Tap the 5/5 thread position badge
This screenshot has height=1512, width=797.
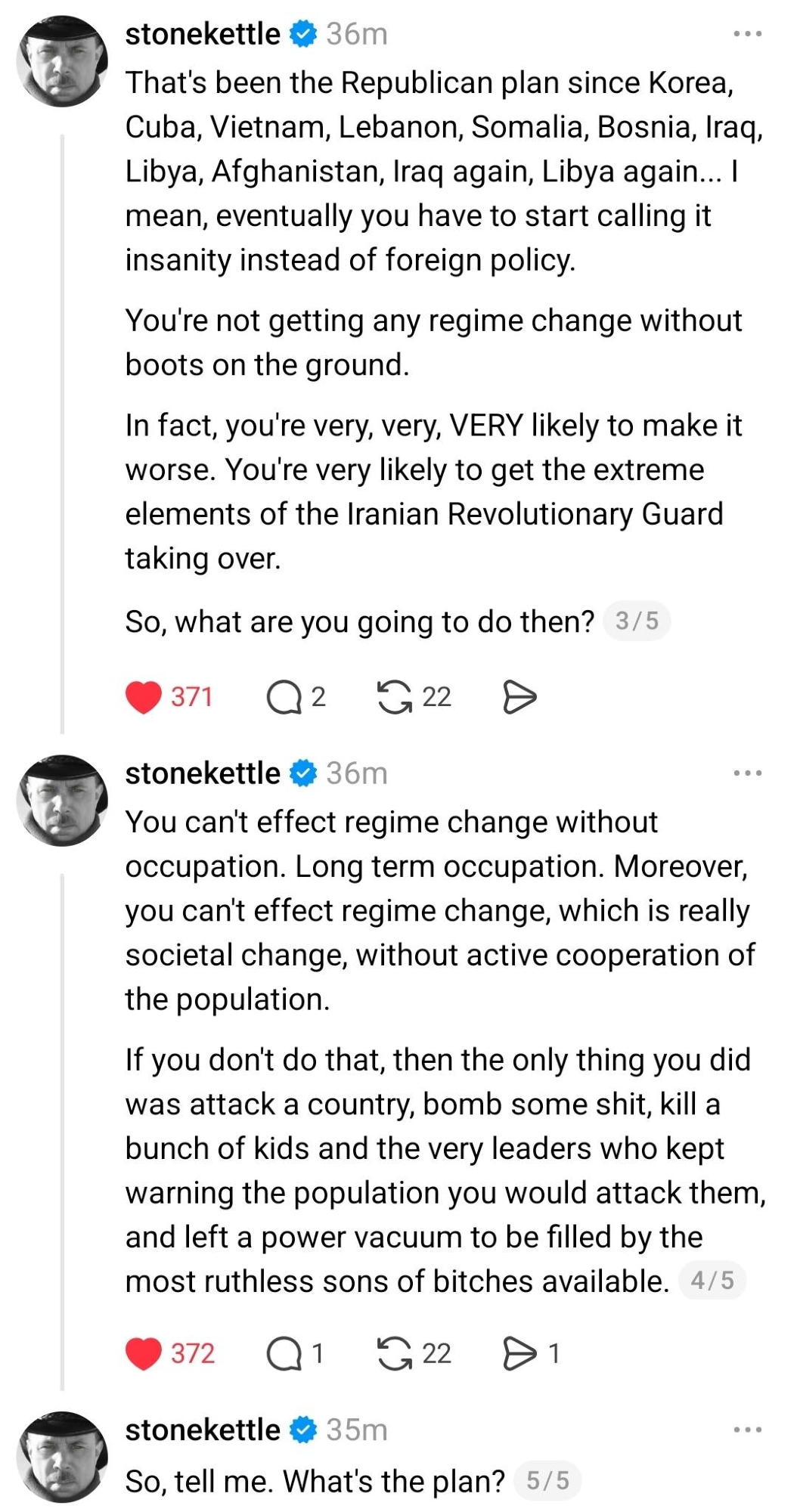[547, 1480]
